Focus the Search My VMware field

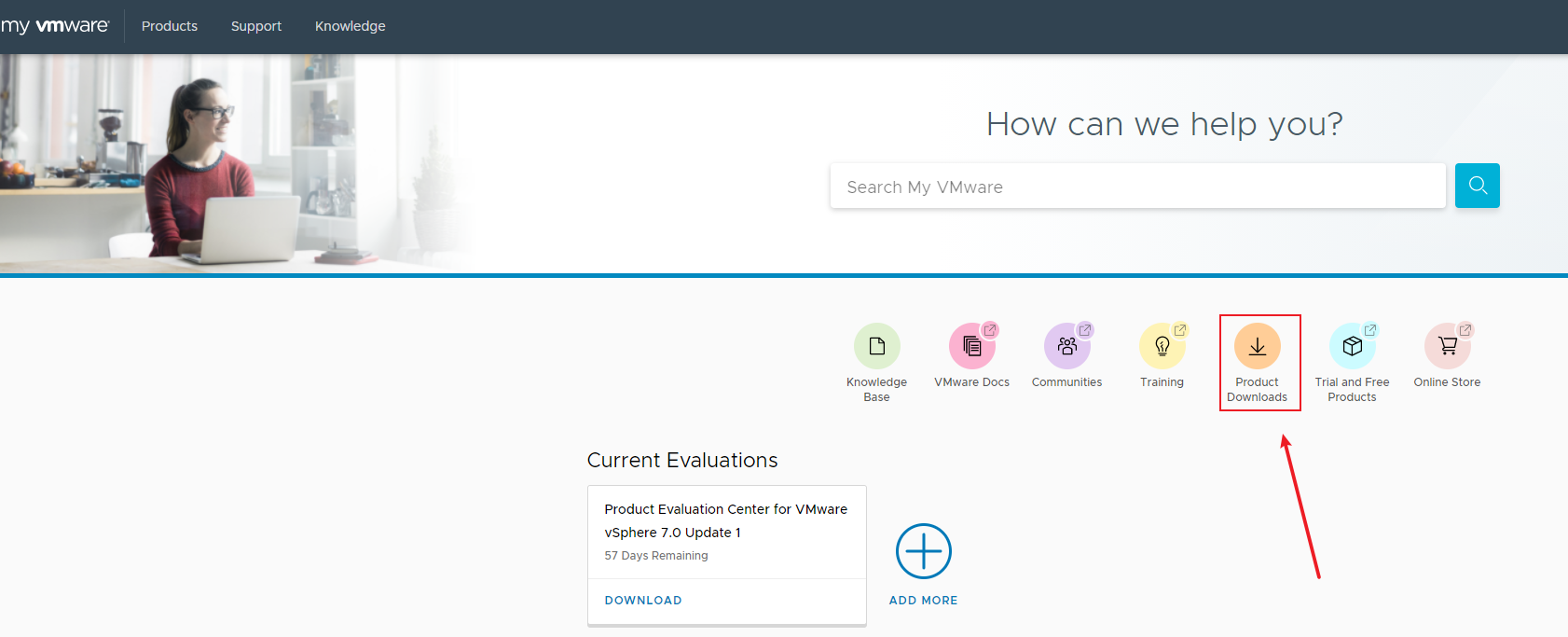coord(1137,186)
